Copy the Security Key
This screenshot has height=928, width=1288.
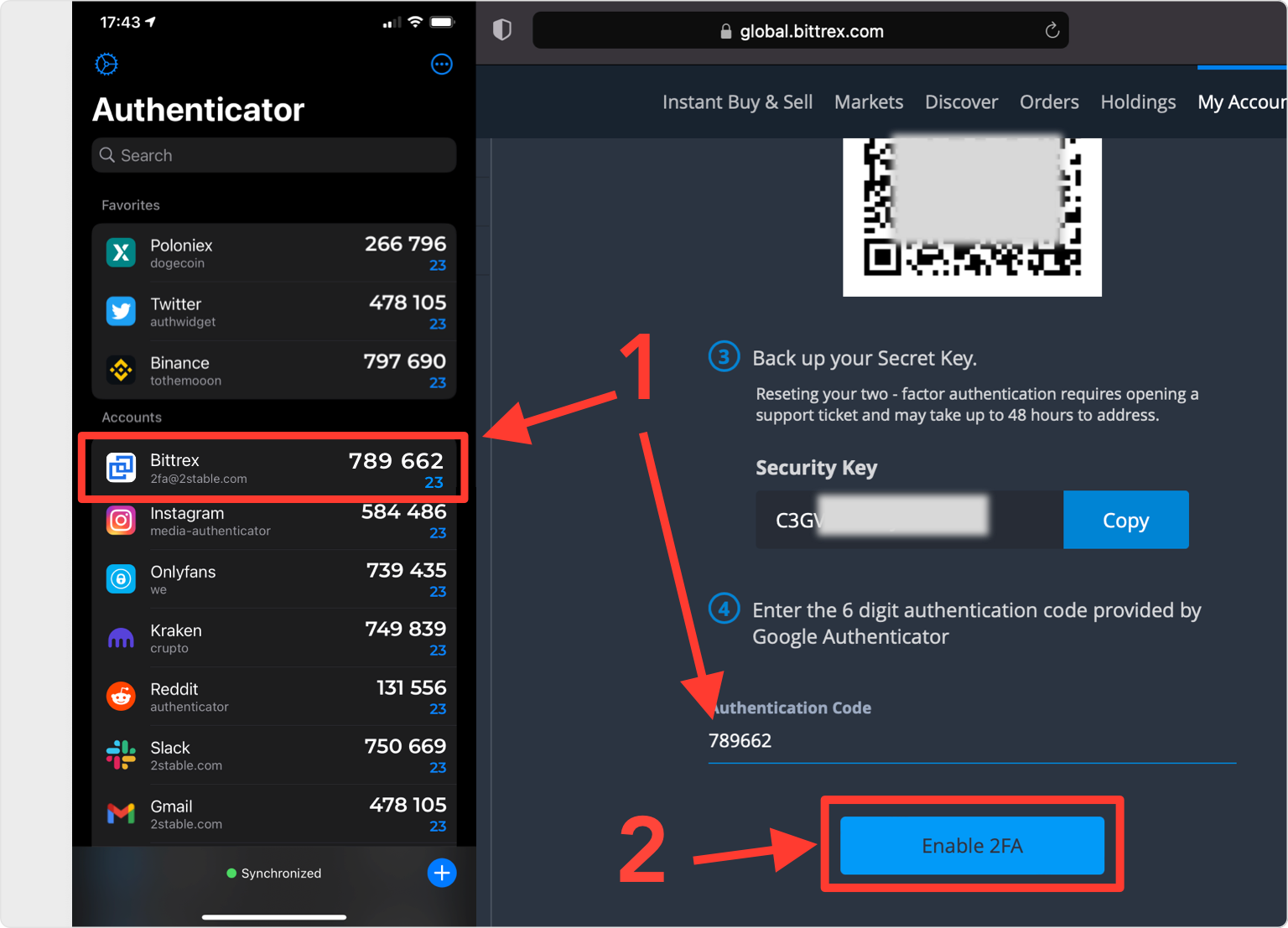click(1126, 520)
